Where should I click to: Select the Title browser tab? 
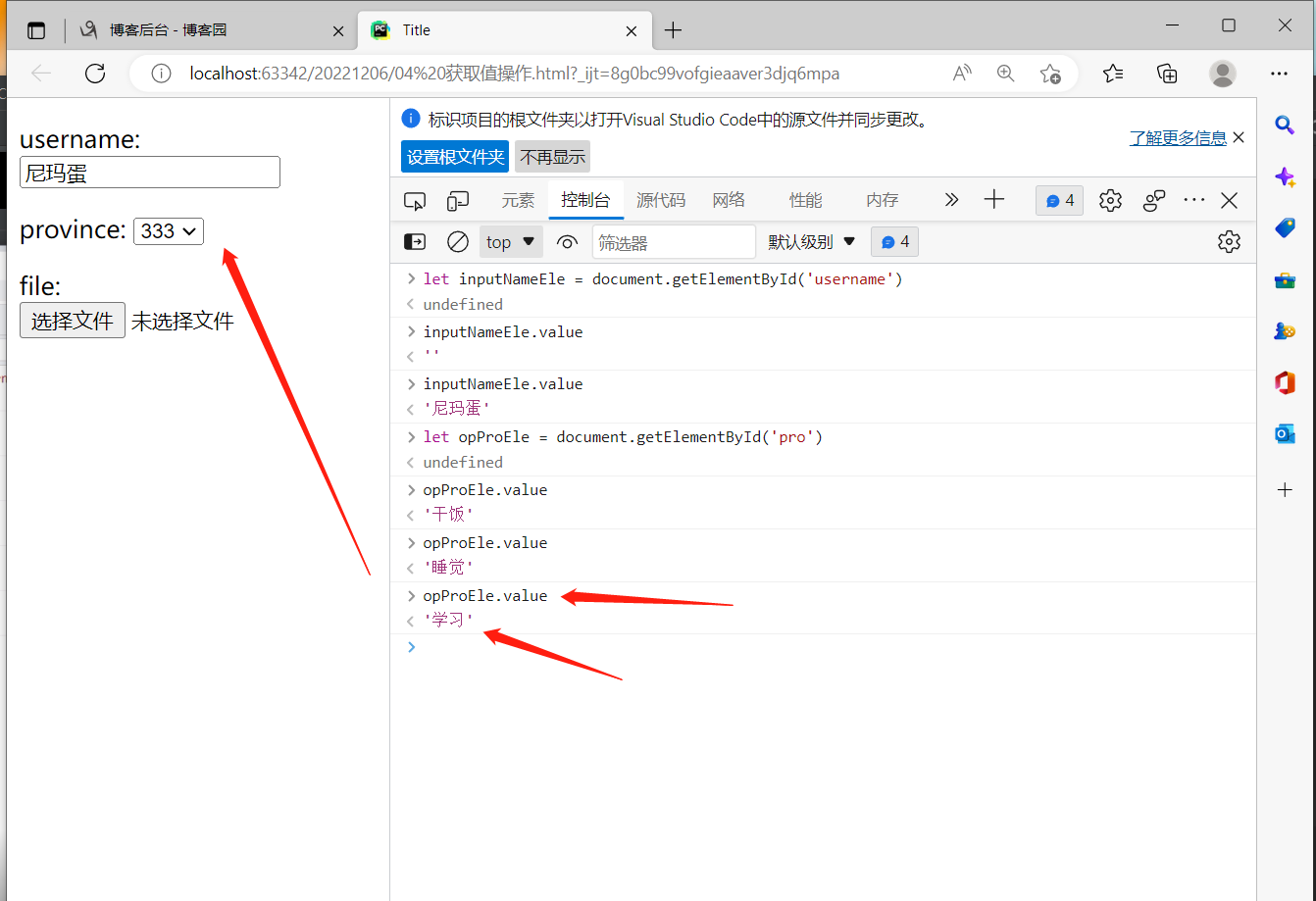point(503,30)
